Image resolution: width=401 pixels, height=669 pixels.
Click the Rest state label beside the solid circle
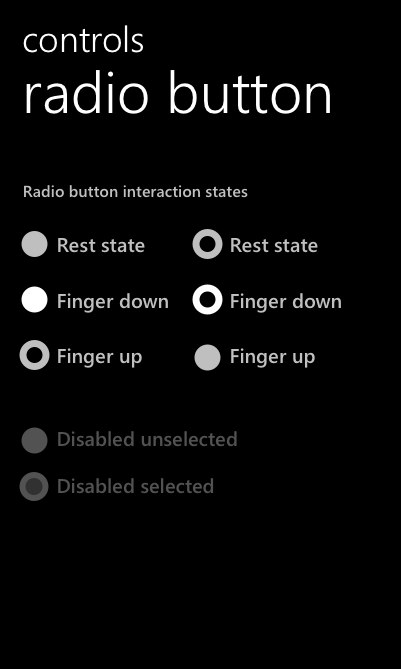pyautogui.click(x=101, y=246)
